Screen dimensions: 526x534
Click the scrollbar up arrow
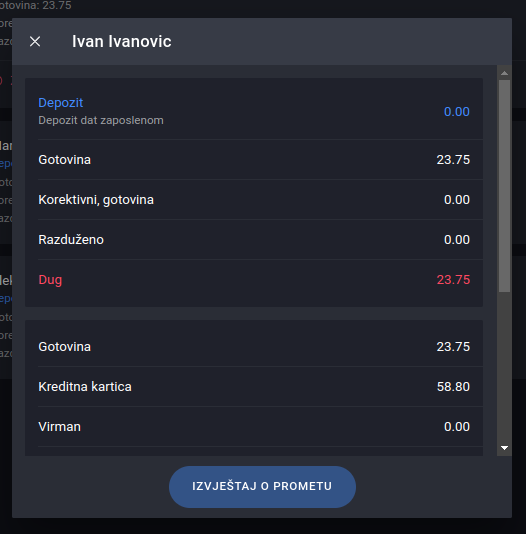(x=505, y=73)
